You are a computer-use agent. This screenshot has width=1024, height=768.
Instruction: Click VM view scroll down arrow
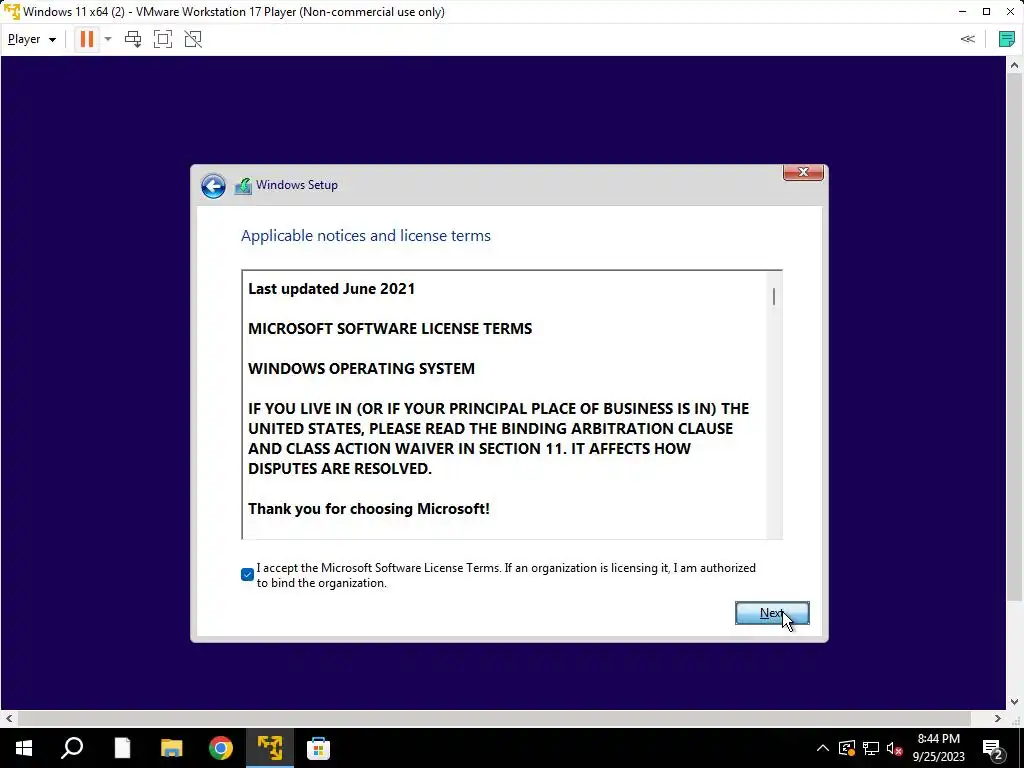coord(1014,703)
